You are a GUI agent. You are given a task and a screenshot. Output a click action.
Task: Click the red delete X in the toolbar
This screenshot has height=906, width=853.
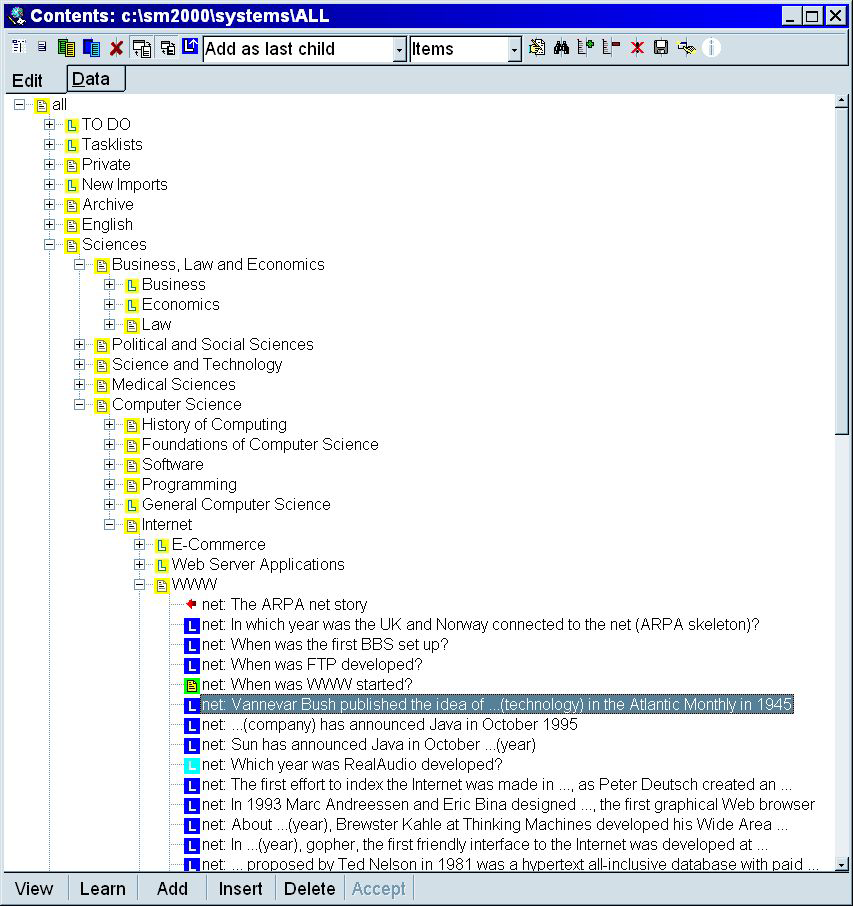[x=117, y=47]
